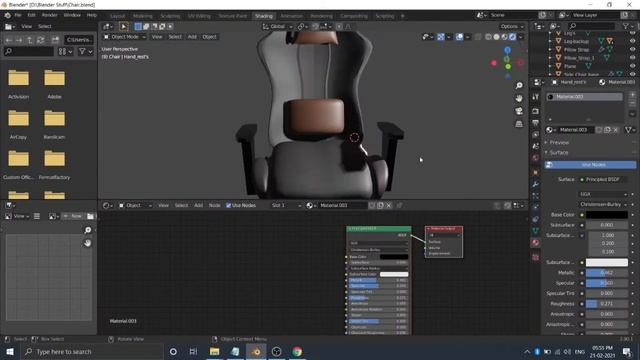The width and height of the screenshot is (640, 360).
Task: Select rendered viewport shading mode
Action: coord(513,37)
